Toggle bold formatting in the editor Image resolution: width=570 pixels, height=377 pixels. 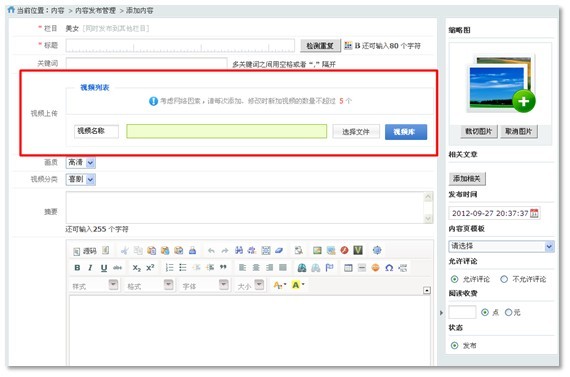click(77, 268)
